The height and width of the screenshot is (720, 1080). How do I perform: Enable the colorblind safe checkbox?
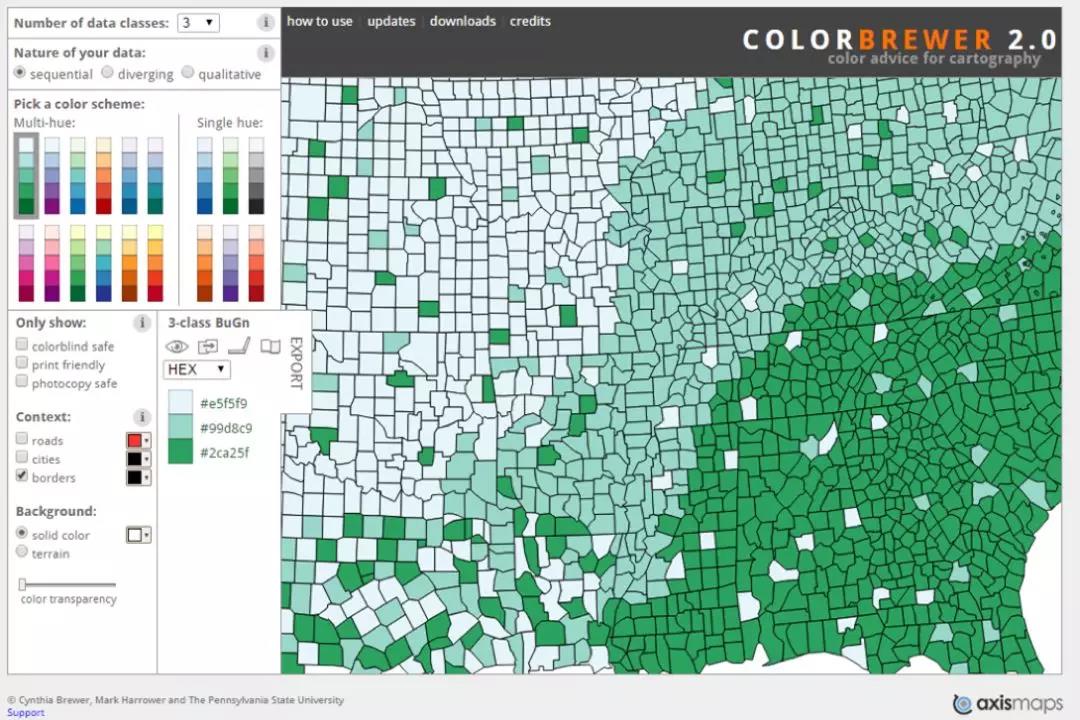click(x=22, y=346)
